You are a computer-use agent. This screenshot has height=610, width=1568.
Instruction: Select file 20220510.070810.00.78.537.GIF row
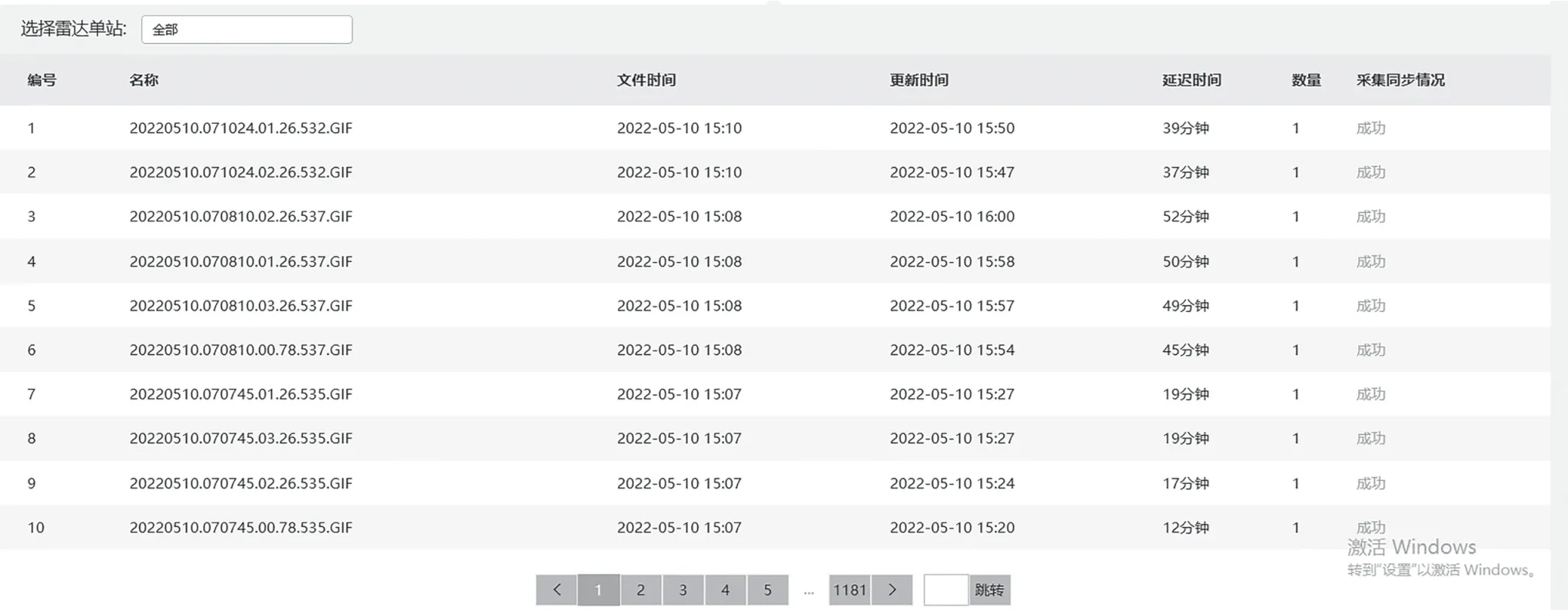tap(775, 350)
